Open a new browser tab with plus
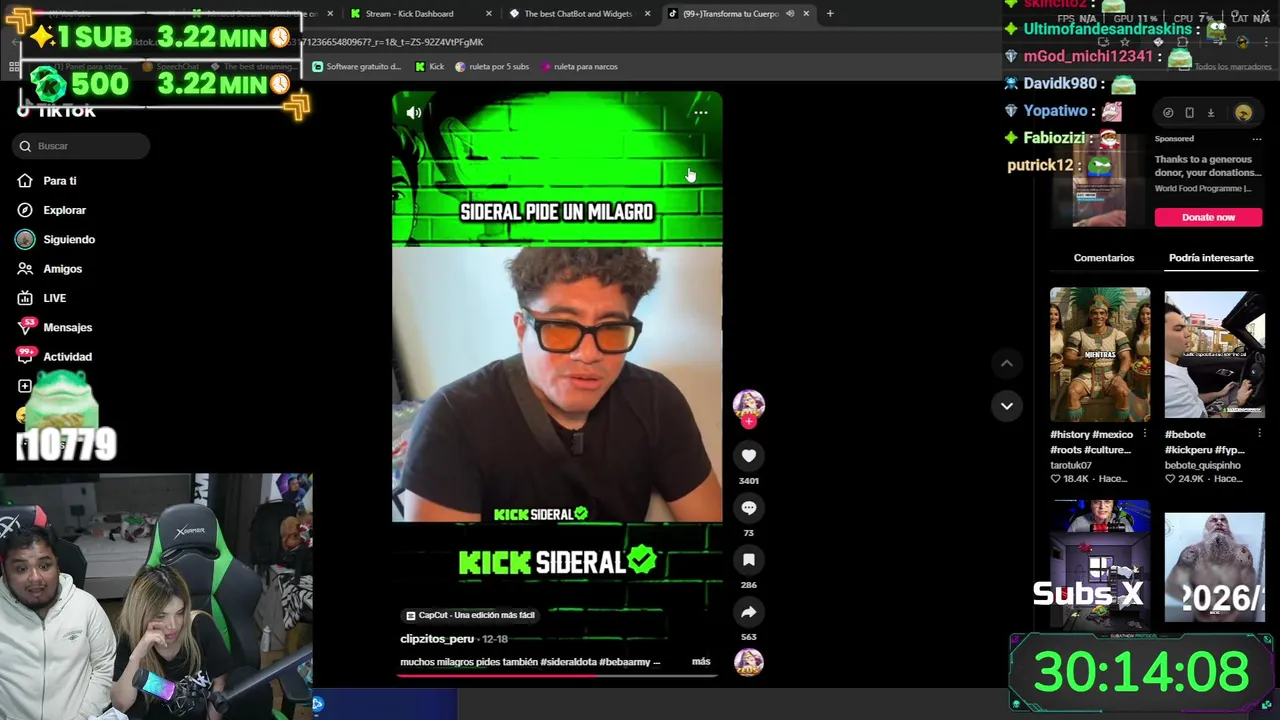Image resolution: width=1280 pixels, height=720 pixels. point(829,14)
